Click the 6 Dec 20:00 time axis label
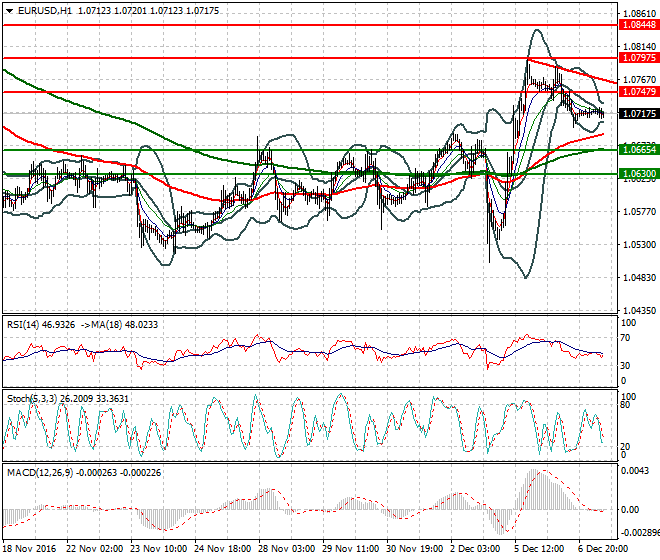 click(x=604, y=549)
